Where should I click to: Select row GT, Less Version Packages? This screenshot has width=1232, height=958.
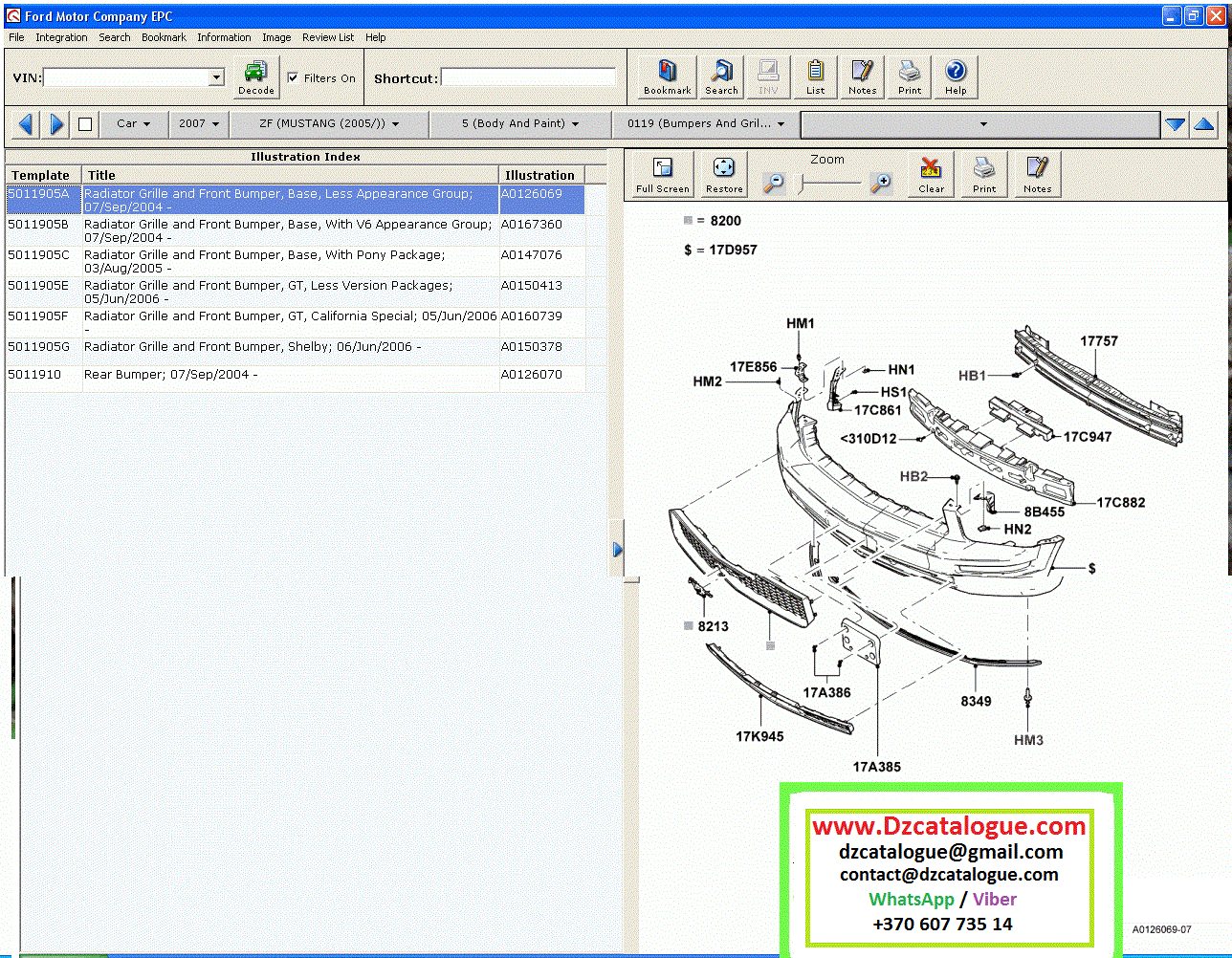pyautogui.click(x=295, y=292)
